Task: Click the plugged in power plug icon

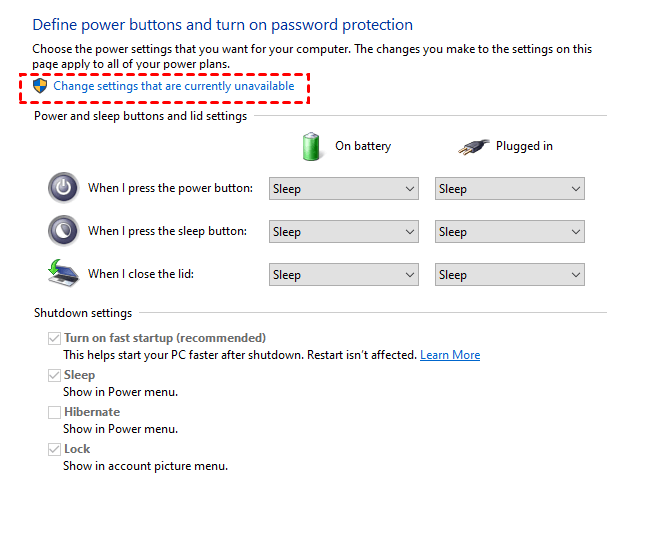Action: pyautogui.click(x=471, y=147)
